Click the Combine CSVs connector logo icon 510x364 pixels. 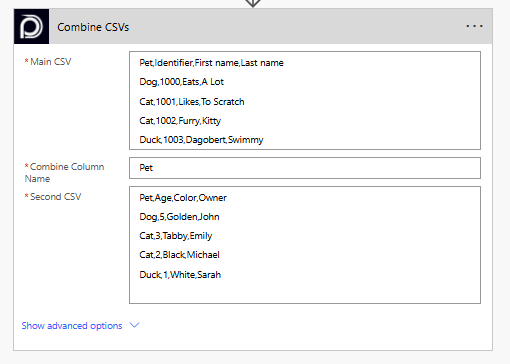31,27
